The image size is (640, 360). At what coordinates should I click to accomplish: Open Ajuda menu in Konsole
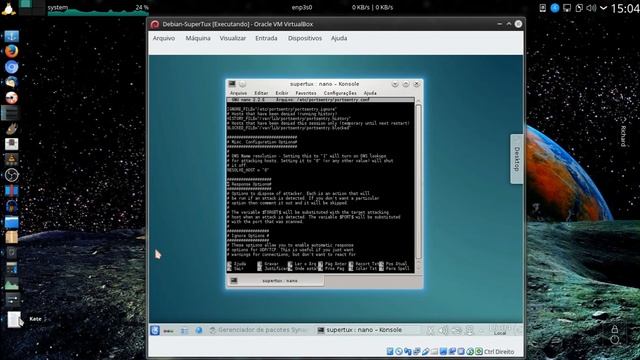[370, 93]
